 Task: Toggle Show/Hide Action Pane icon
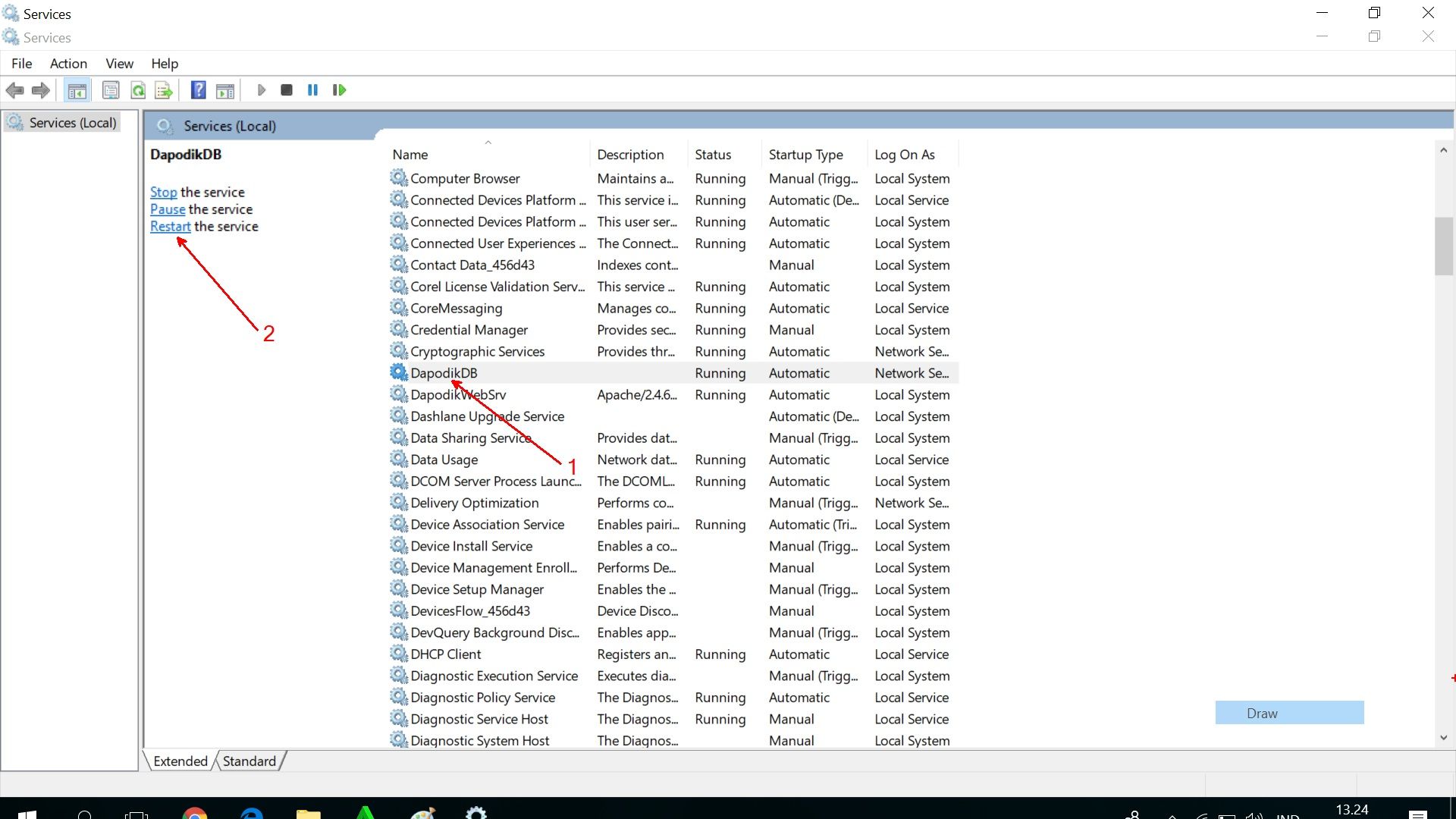tap(225, 90)
